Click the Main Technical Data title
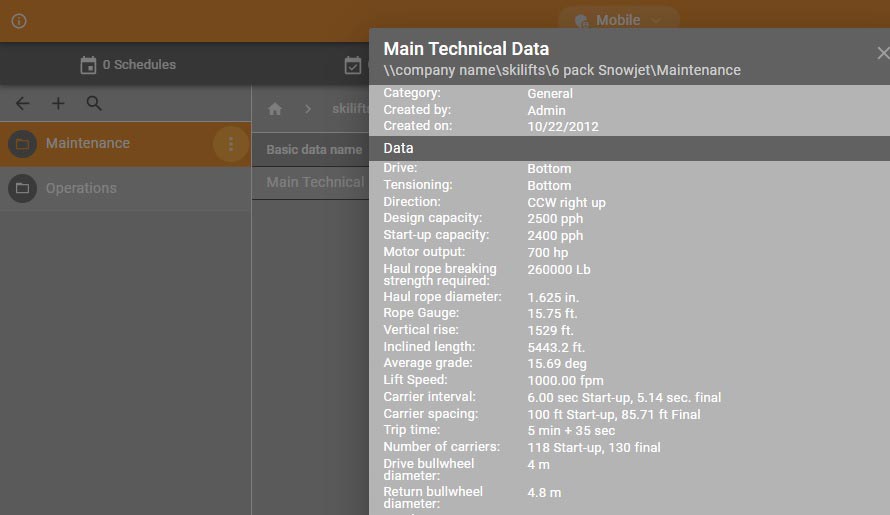This screenshot has height=515, width=890. [466, 48]
